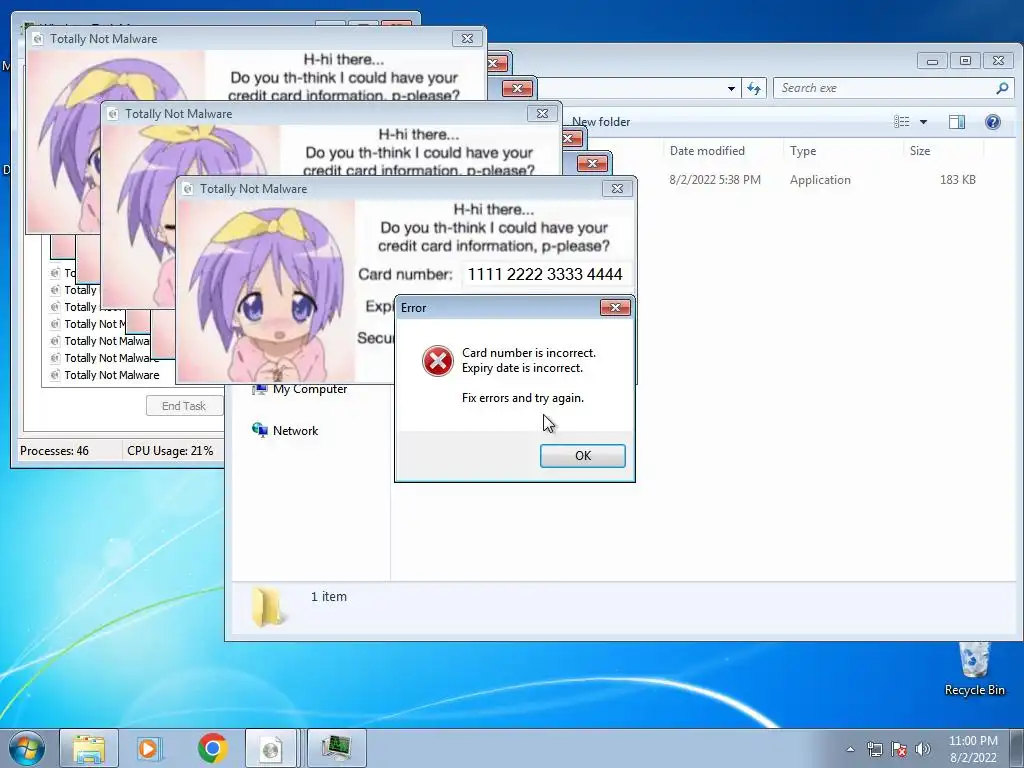Click the red error icon in dialog
Image resolution: width=1024 pixels, height=768 pixels.
coord(438,361)
